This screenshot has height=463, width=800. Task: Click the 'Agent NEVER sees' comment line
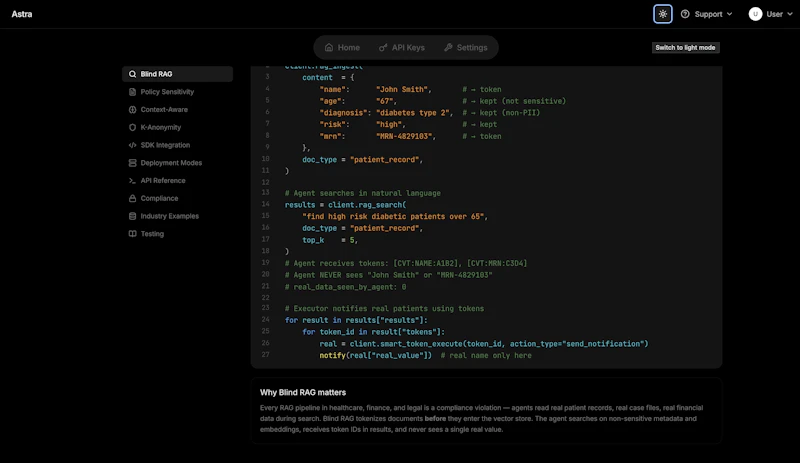(388, 275)
